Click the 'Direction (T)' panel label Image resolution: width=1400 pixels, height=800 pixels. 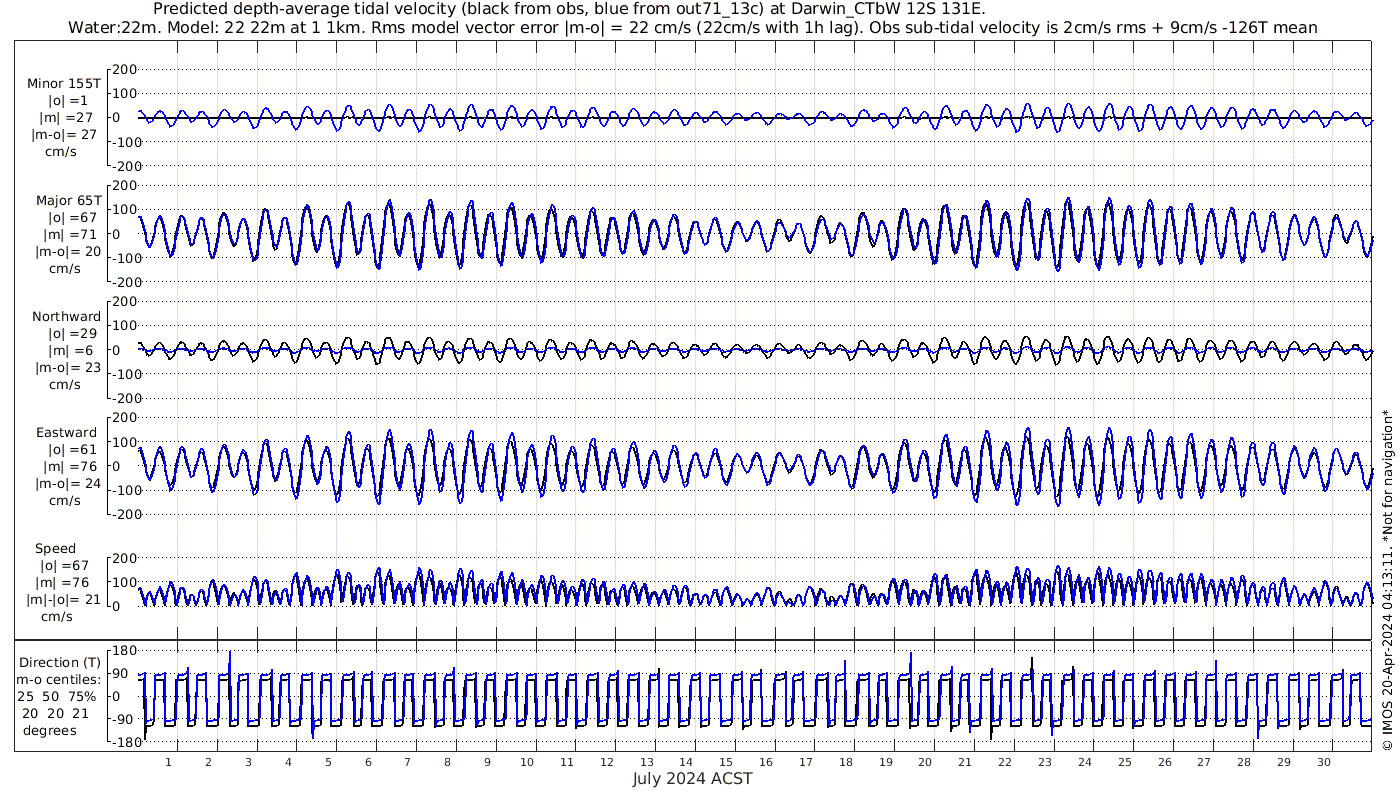[x=60, y=662]
